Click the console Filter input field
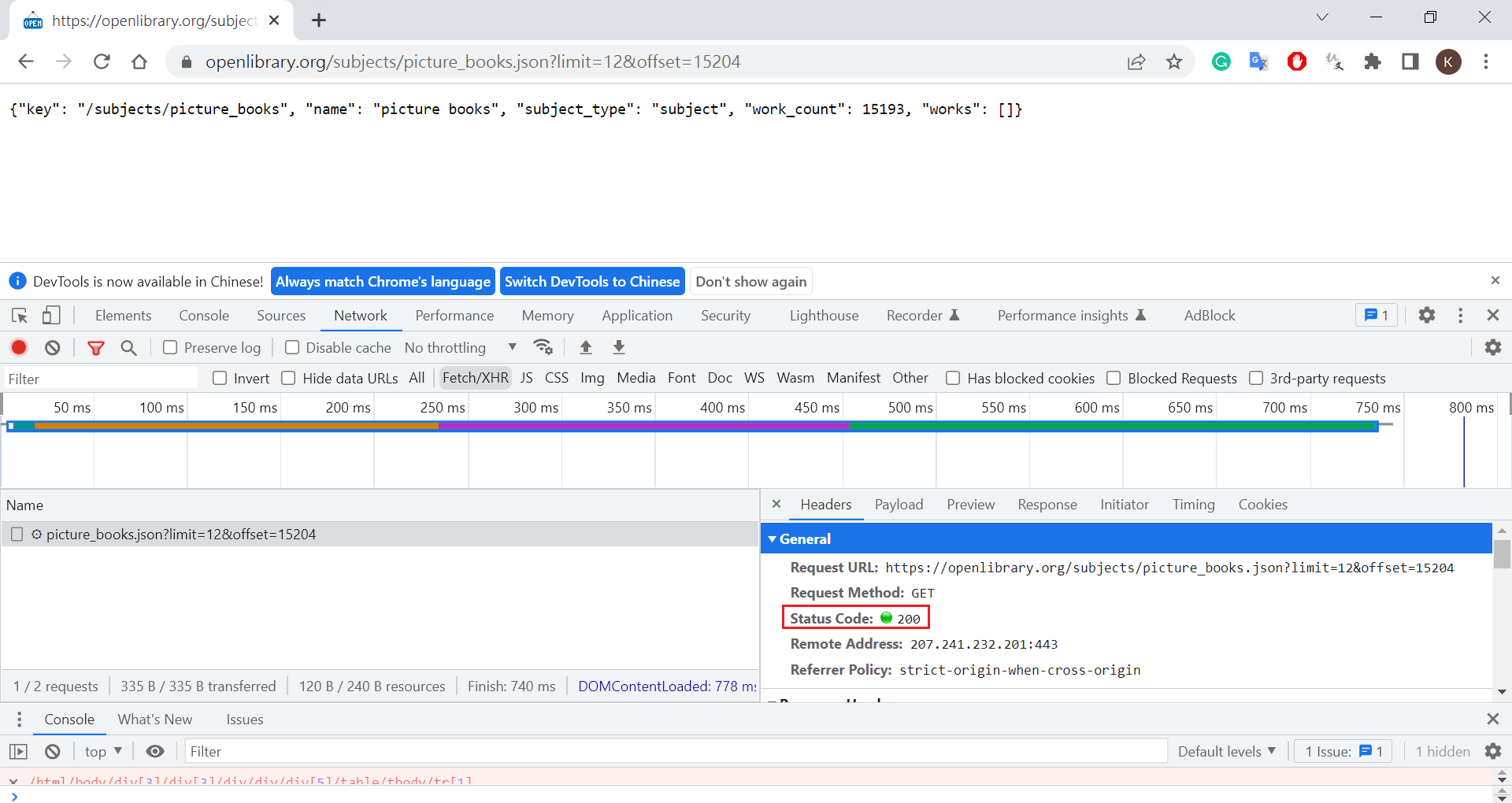Image resolution: width=1512 pixels, height=803 pixels. tap(675, 752)
